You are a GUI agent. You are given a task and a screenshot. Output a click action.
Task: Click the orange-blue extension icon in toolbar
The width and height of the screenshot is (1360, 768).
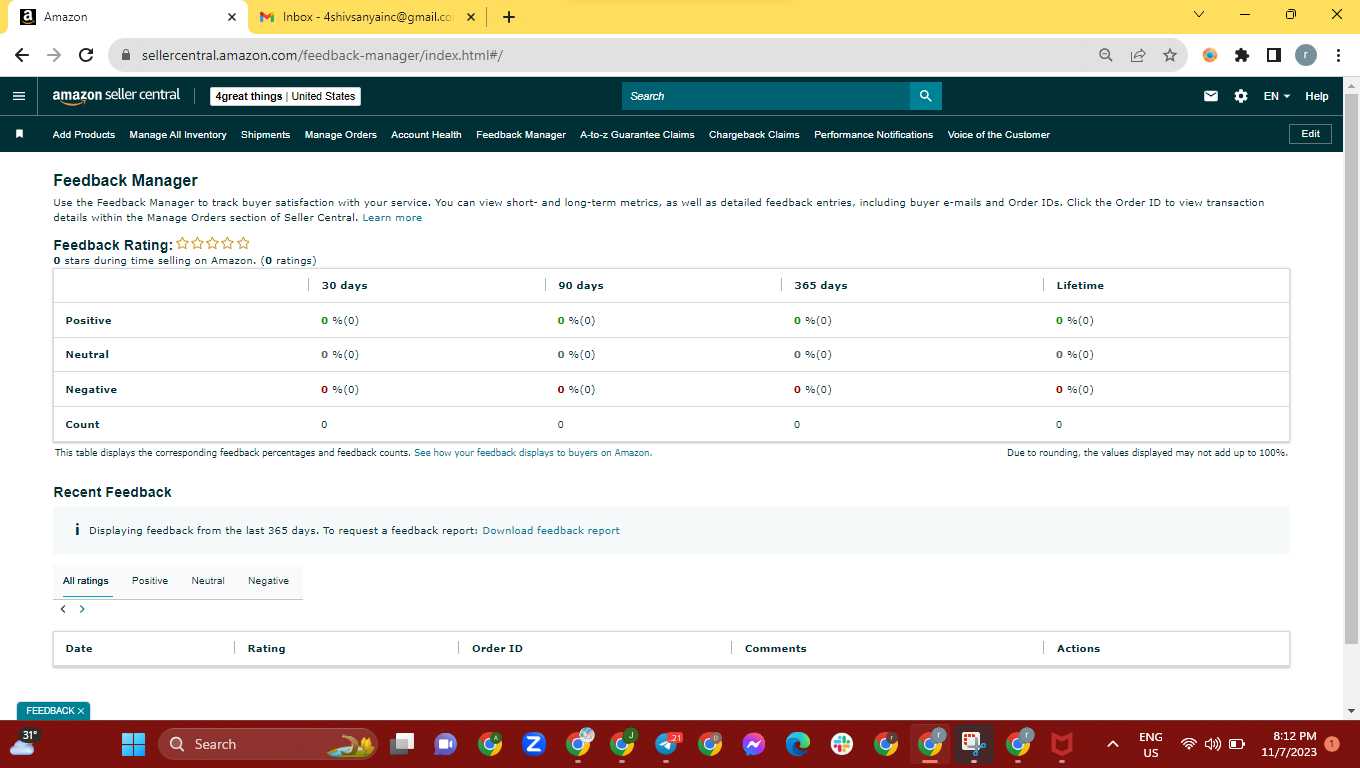click(x=1210, y=56)
